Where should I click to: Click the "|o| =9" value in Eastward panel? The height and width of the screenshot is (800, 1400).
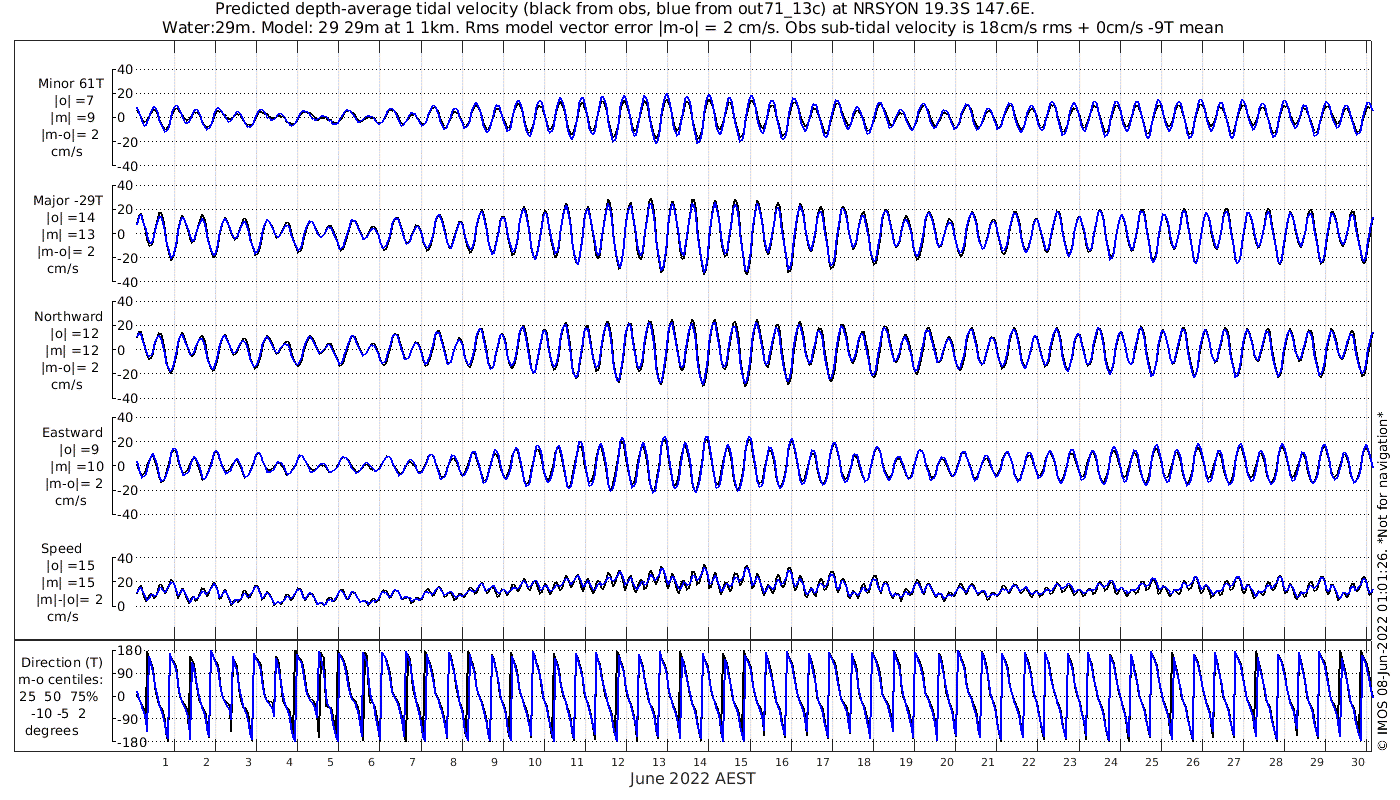[x=78, y=449]
